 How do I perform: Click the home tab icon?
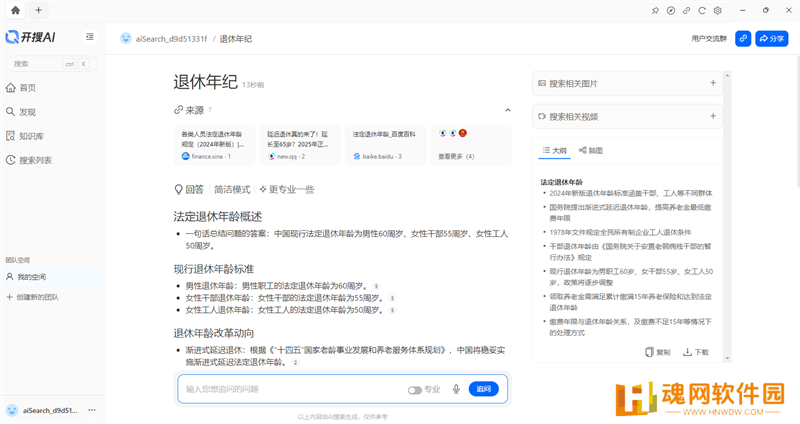pos(15,10)
